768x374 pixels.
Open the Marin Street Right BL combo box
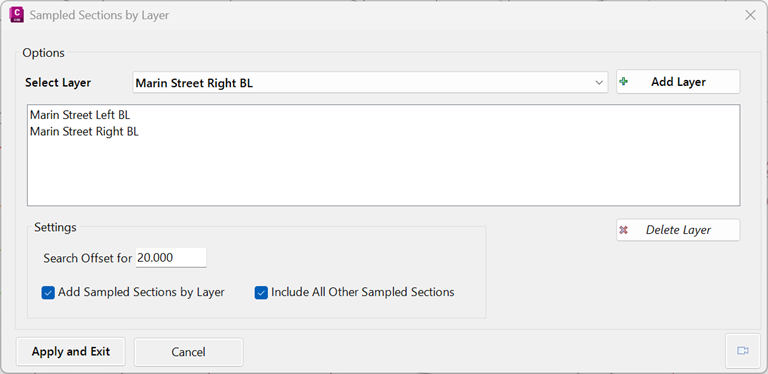pos(370,83)
